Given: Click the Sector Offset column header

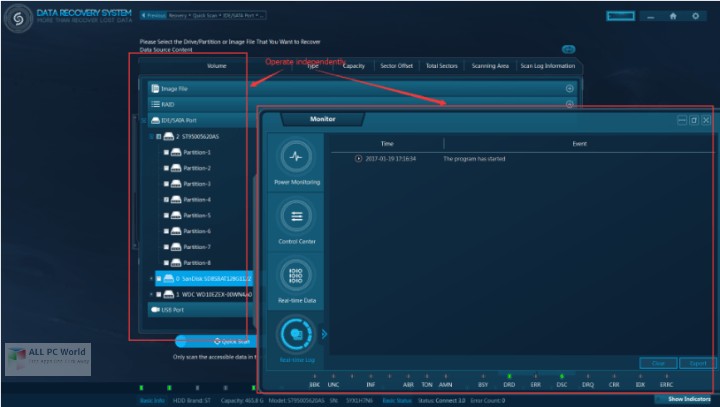Looking at the screenshot, I should pyautogui.click(x=396, y=66).
